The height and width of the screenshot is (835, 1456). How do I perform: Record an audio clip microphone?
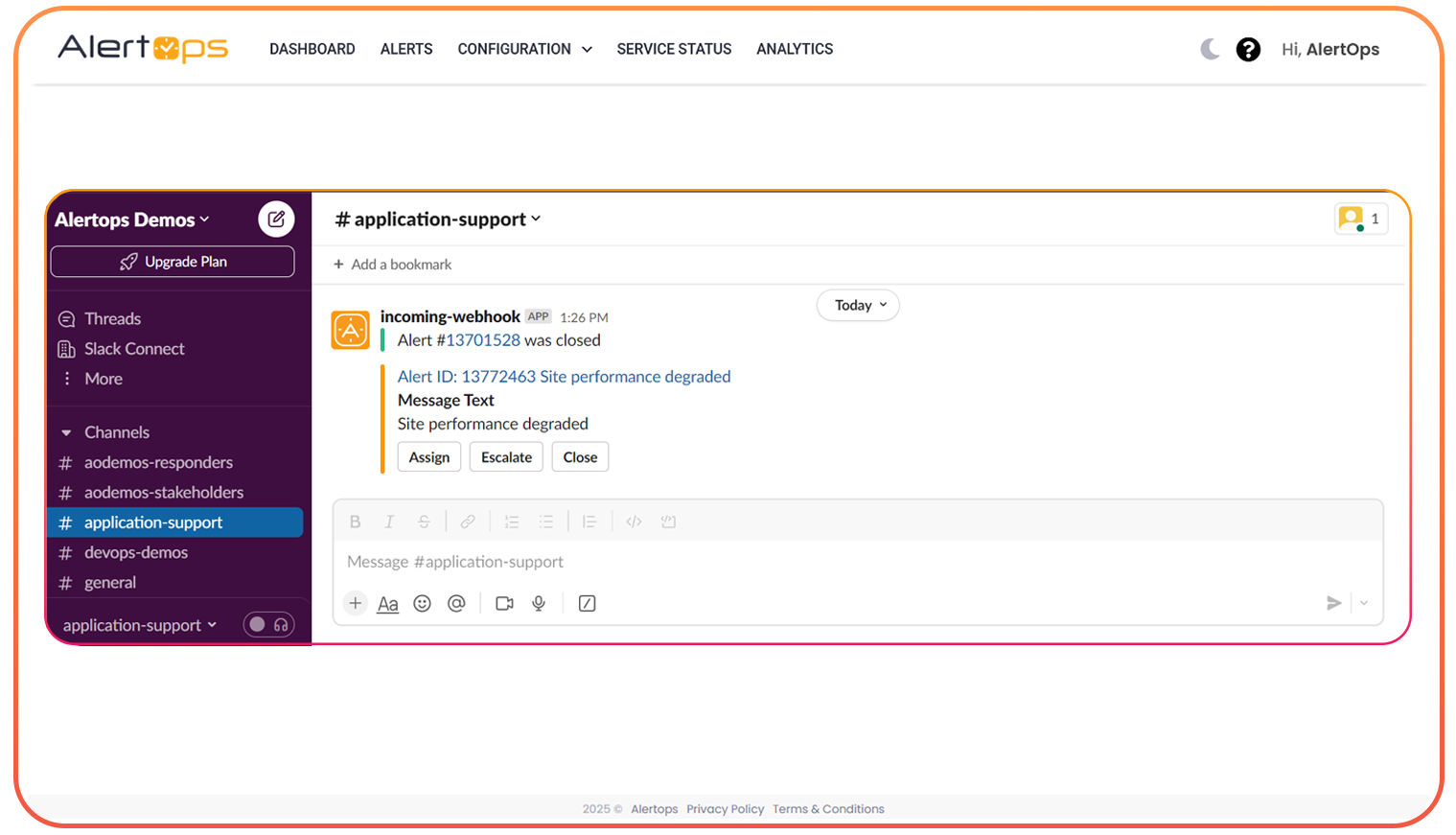pos(539,603)
